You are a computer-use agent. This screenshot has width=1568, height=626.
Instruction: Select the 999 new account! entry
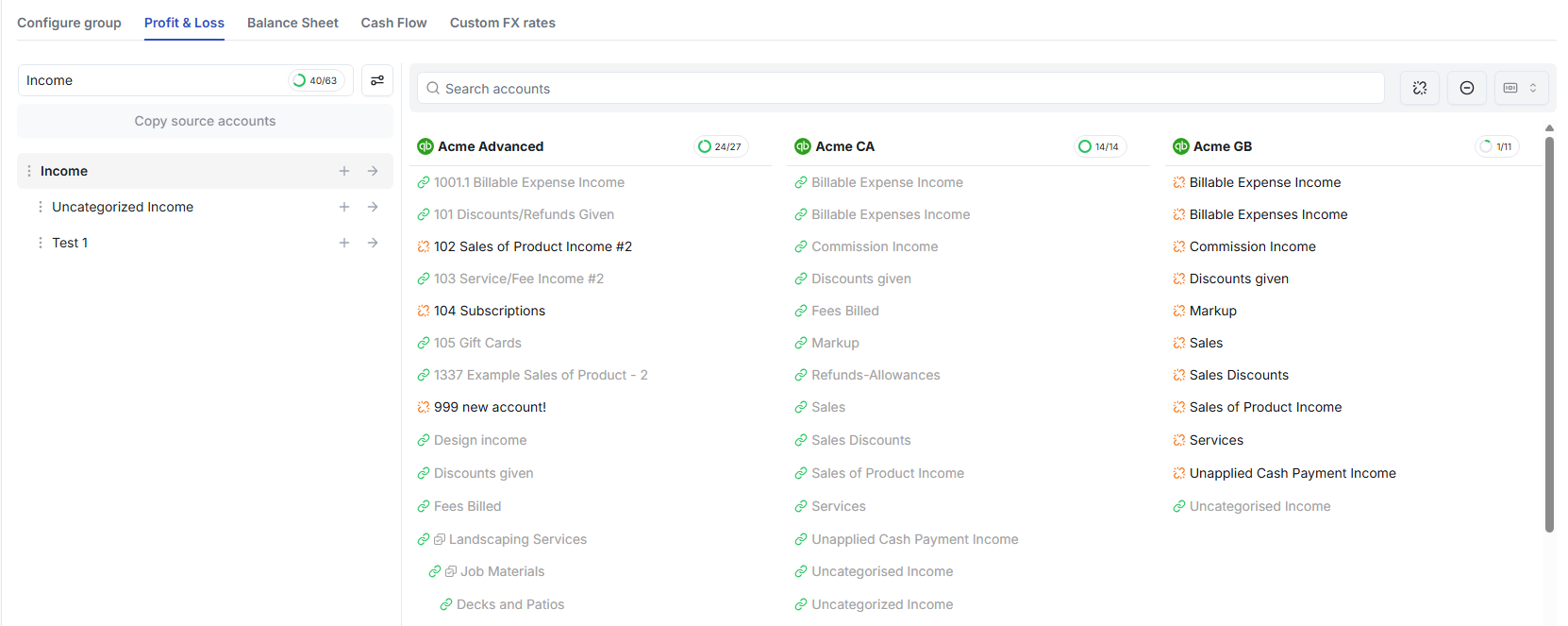[490, 407]
